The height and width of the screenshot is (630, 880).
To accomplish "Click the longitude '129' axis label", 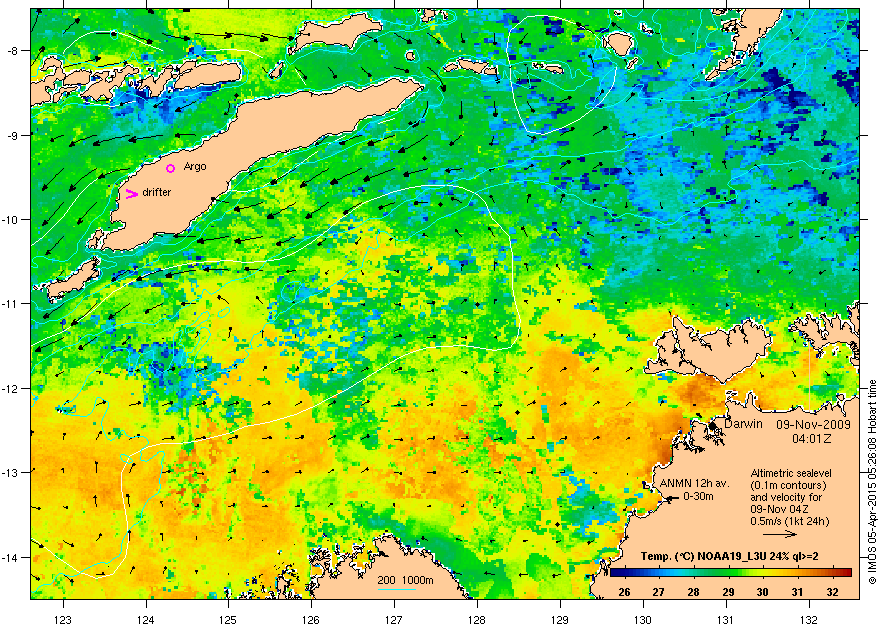I will click(x=560, y=620).
